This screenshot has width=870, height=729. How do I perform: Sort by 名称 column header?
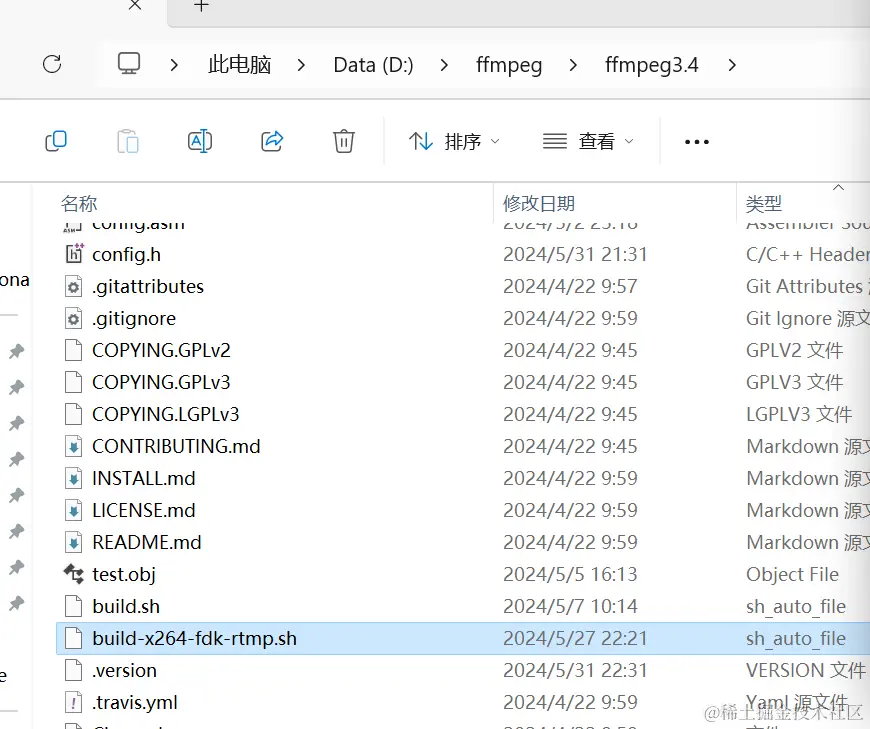pyautogui.click(x=79, y=204)
